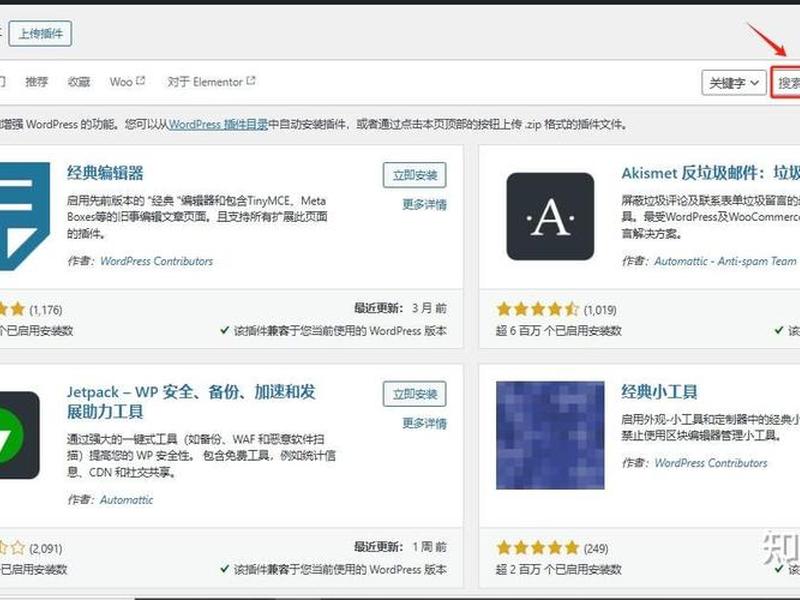Click the compatibility checkmark under Jetpack
The image size is (800, 600).
[x=224, y=569]
